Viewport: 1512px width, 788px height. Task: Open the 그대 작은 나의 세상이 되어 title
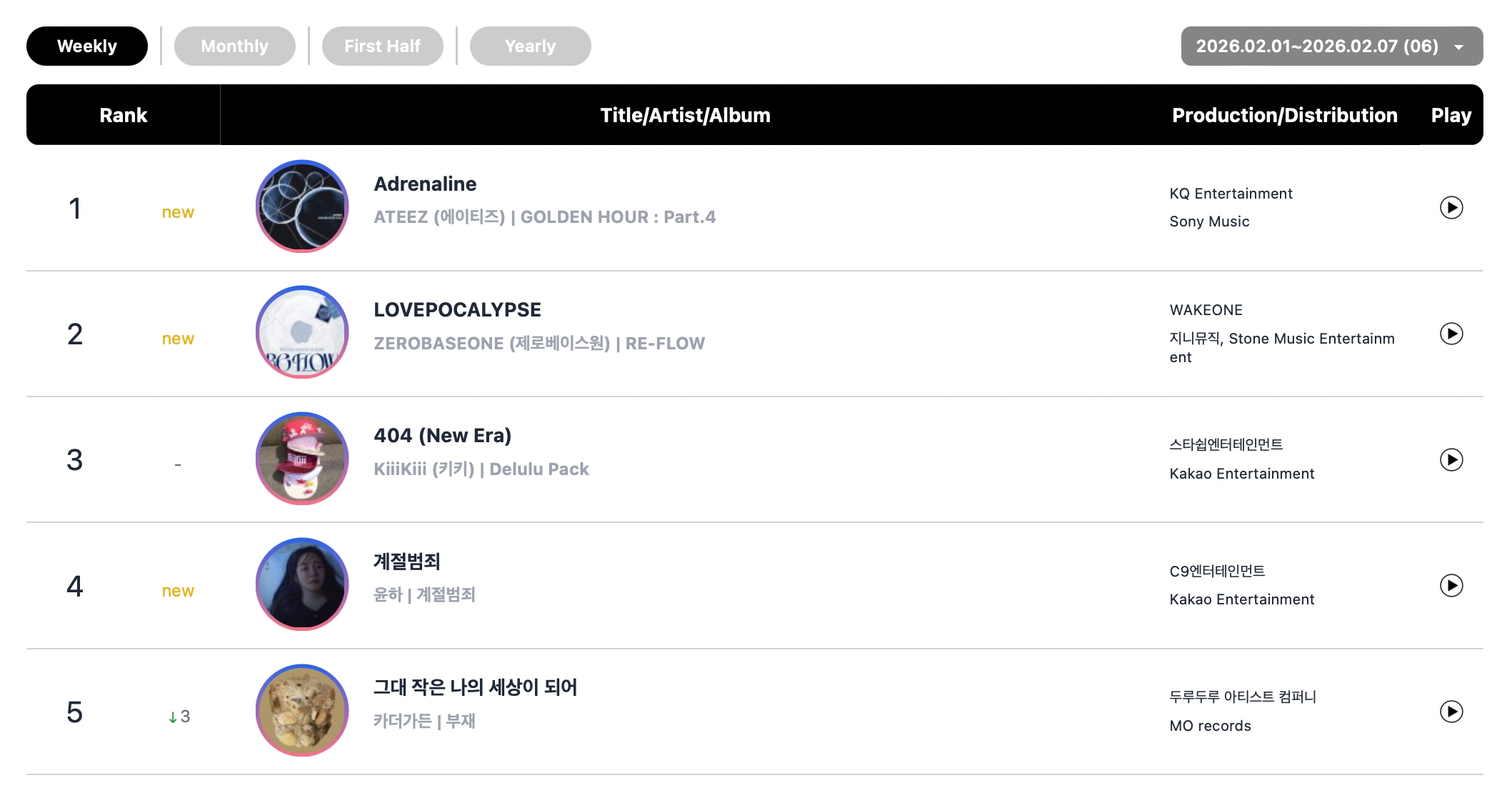[475, 687]
